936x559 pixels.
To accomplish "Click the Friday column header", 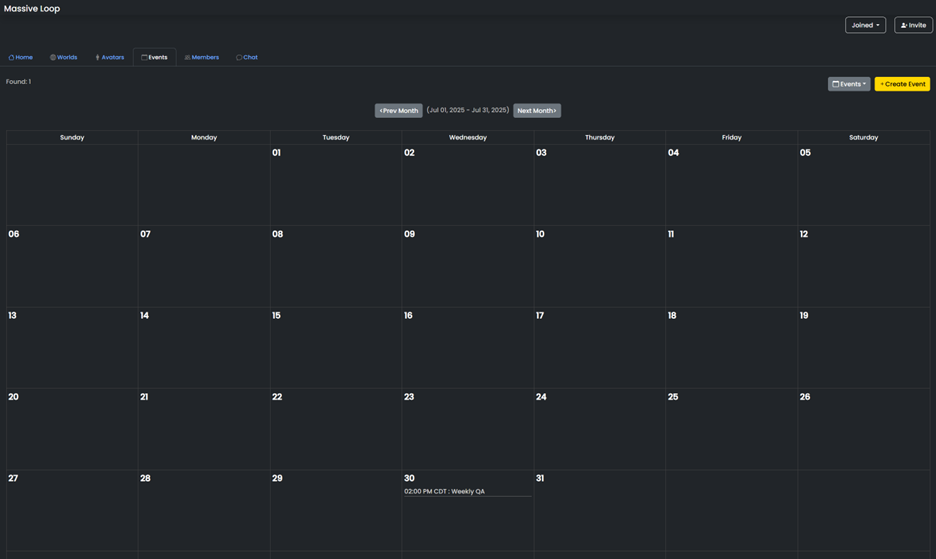I will click(732, 137).
